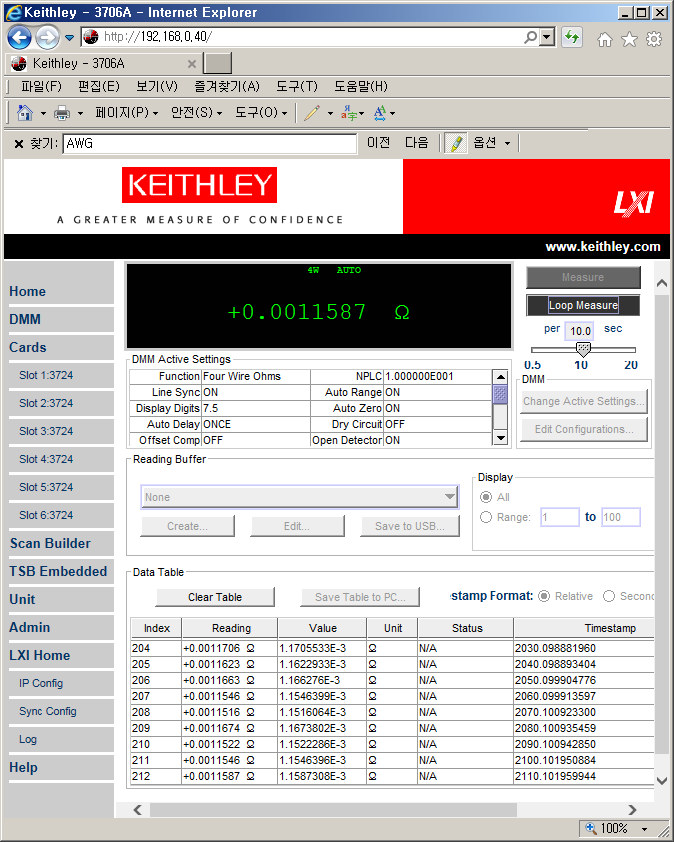Viewport: 674px width, 842px height.
Task: Select the All display radio button
Action: point(487,497)
